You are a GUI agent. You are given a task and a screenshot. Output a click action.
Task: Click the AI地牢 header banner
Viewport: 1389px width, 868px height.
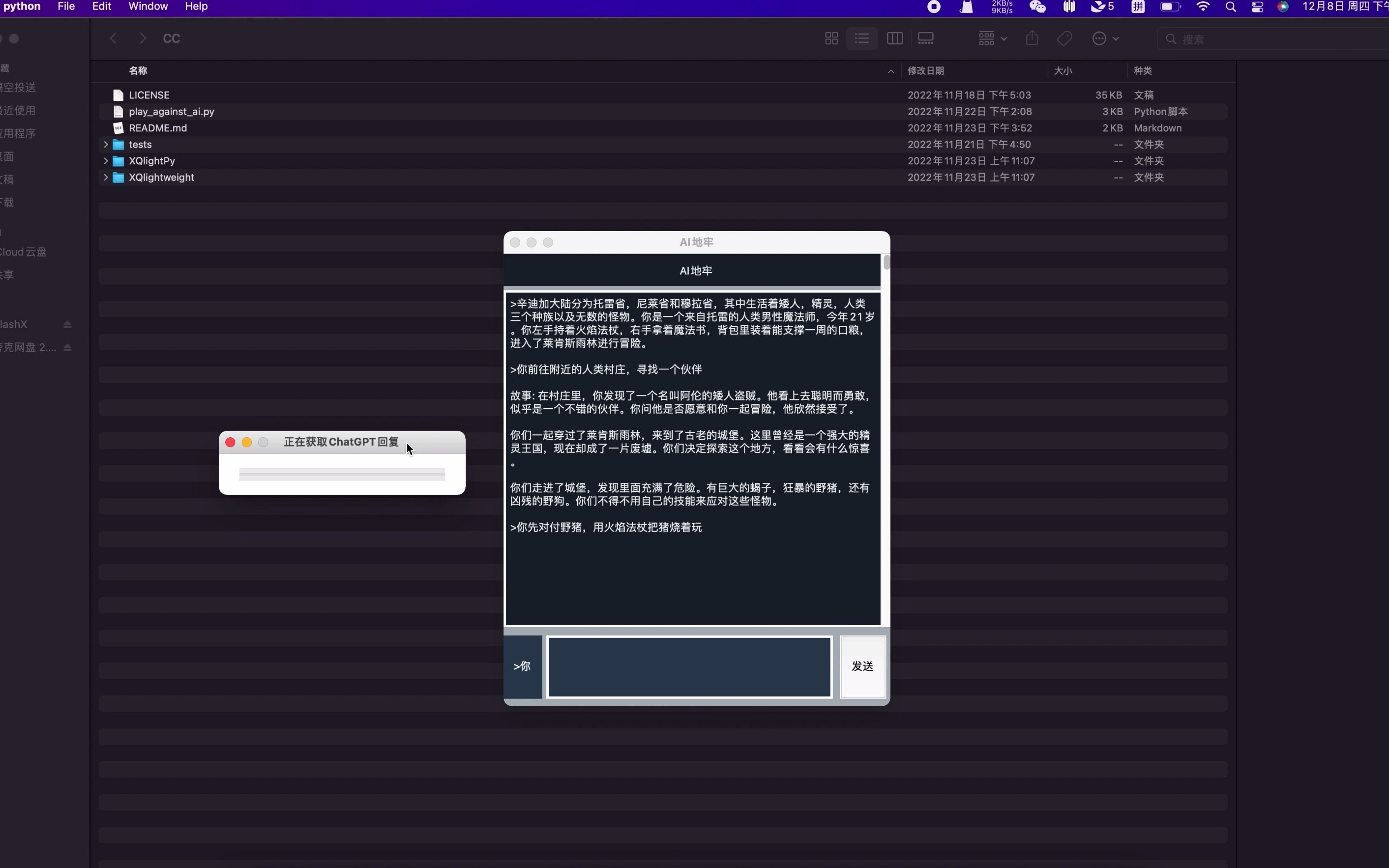tap(692, 270)
